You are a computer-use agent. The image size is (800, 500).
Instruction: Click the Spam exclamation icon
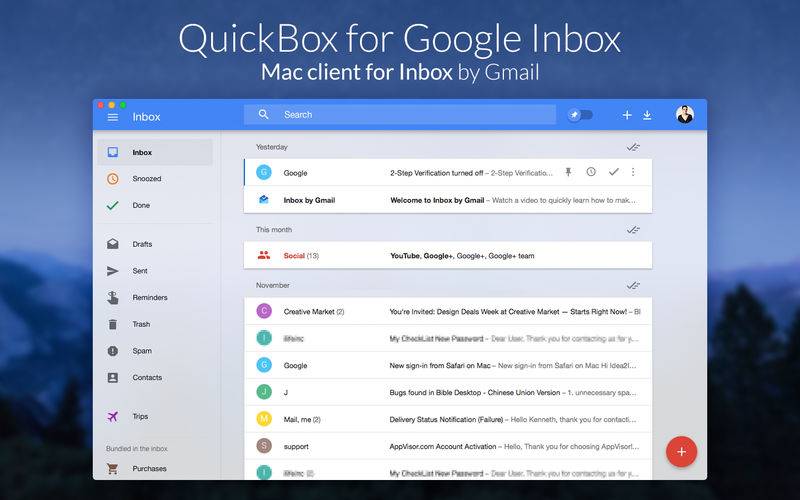coord(113,351)
